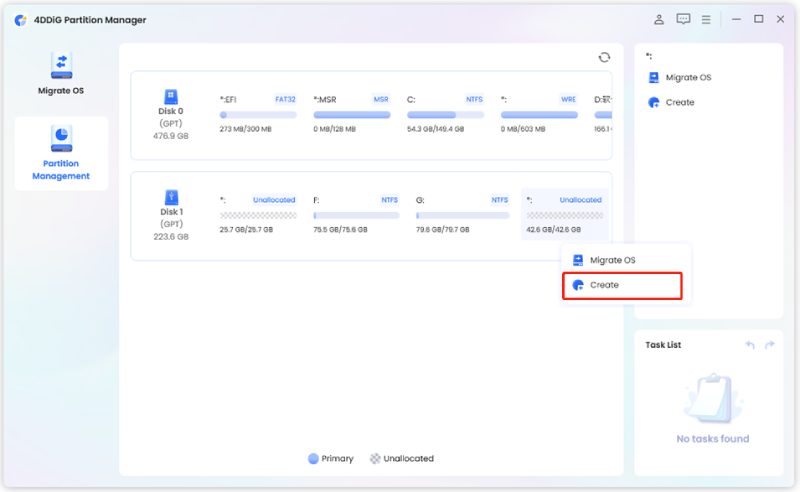Open the user account icon

click(x=659, y=19)
